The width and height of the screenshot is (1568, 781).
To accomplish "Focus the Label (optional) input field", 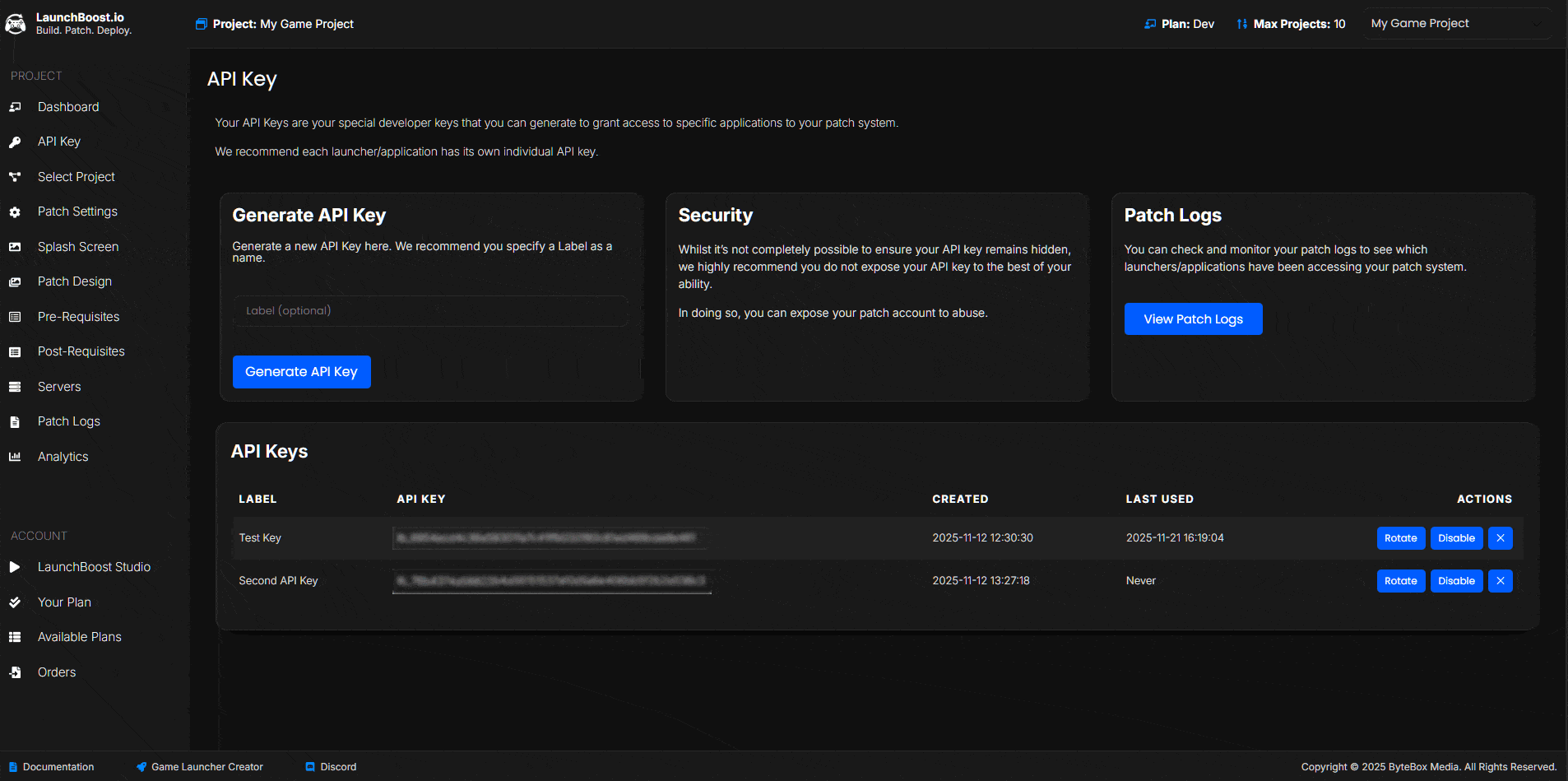I will [x=431, y=311].
